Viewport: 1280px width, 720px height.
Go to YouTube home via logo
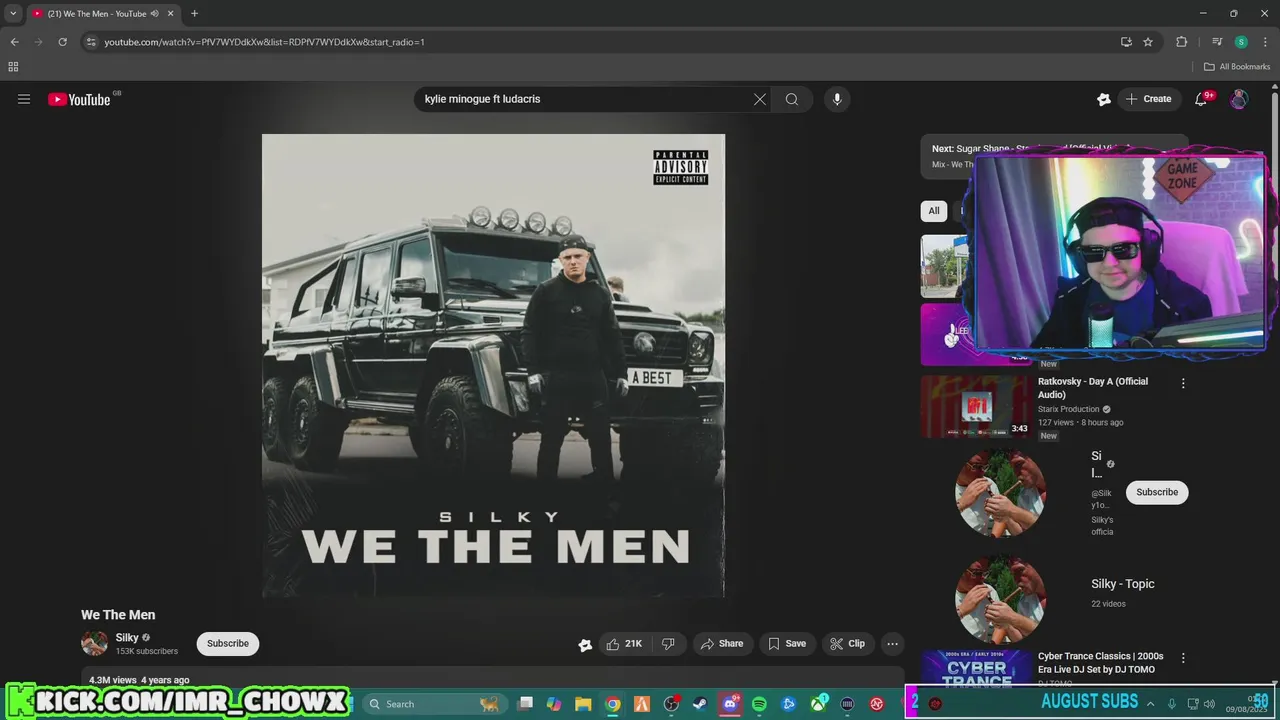point(79,99)
